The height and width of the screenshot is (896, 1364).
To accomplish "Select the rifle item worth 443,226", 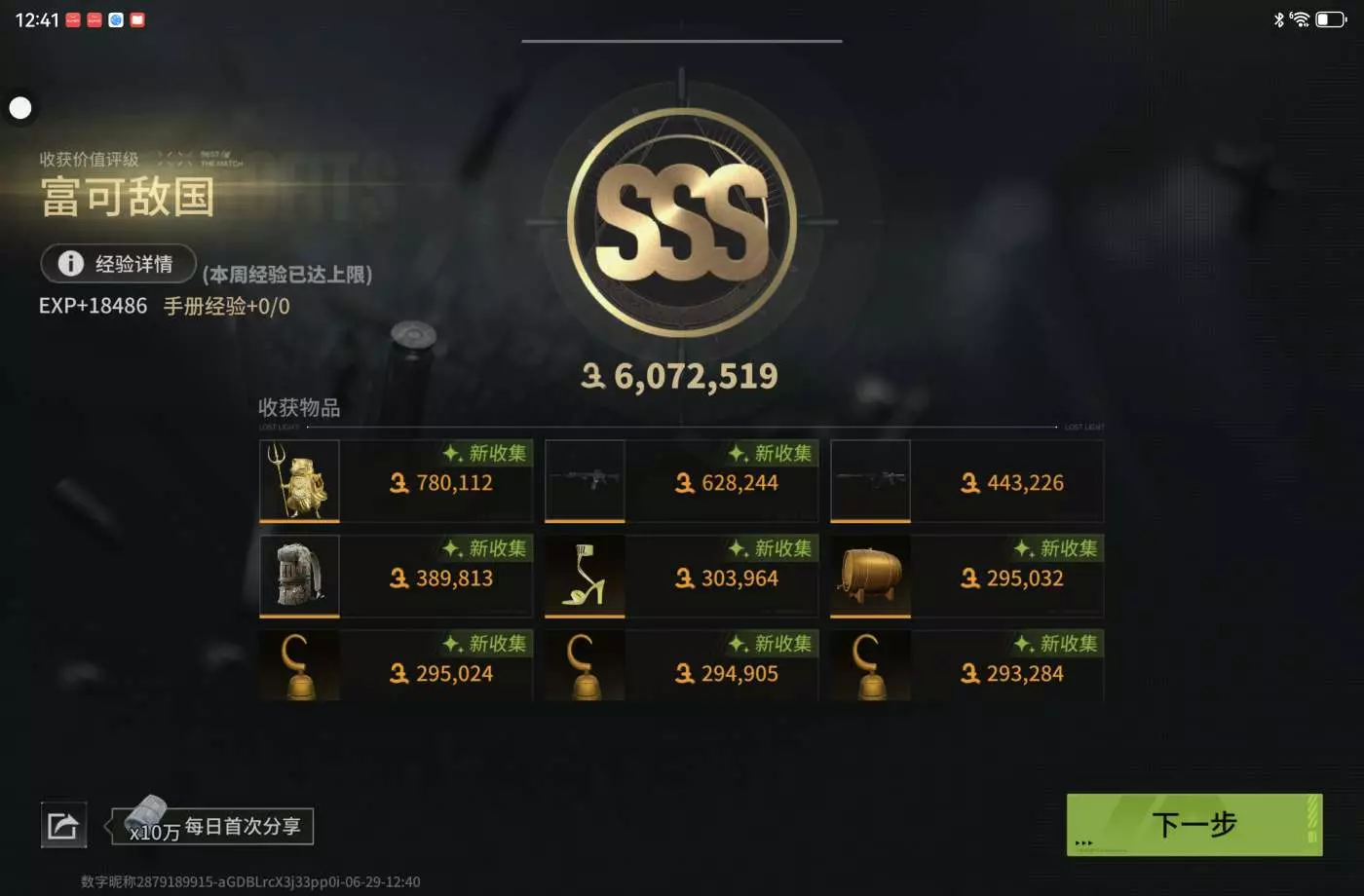I will (x=870, y=480).
